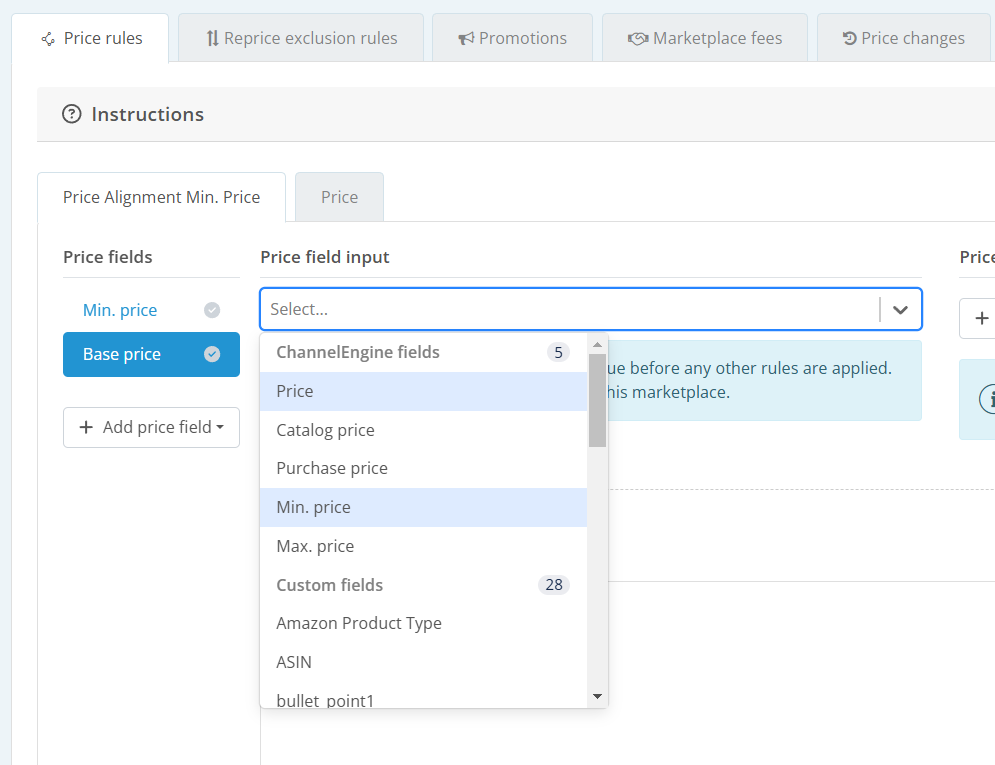Select the Base price field button
Image resolution: width=995 pixels, height=765 pixels.
point(122,354)
